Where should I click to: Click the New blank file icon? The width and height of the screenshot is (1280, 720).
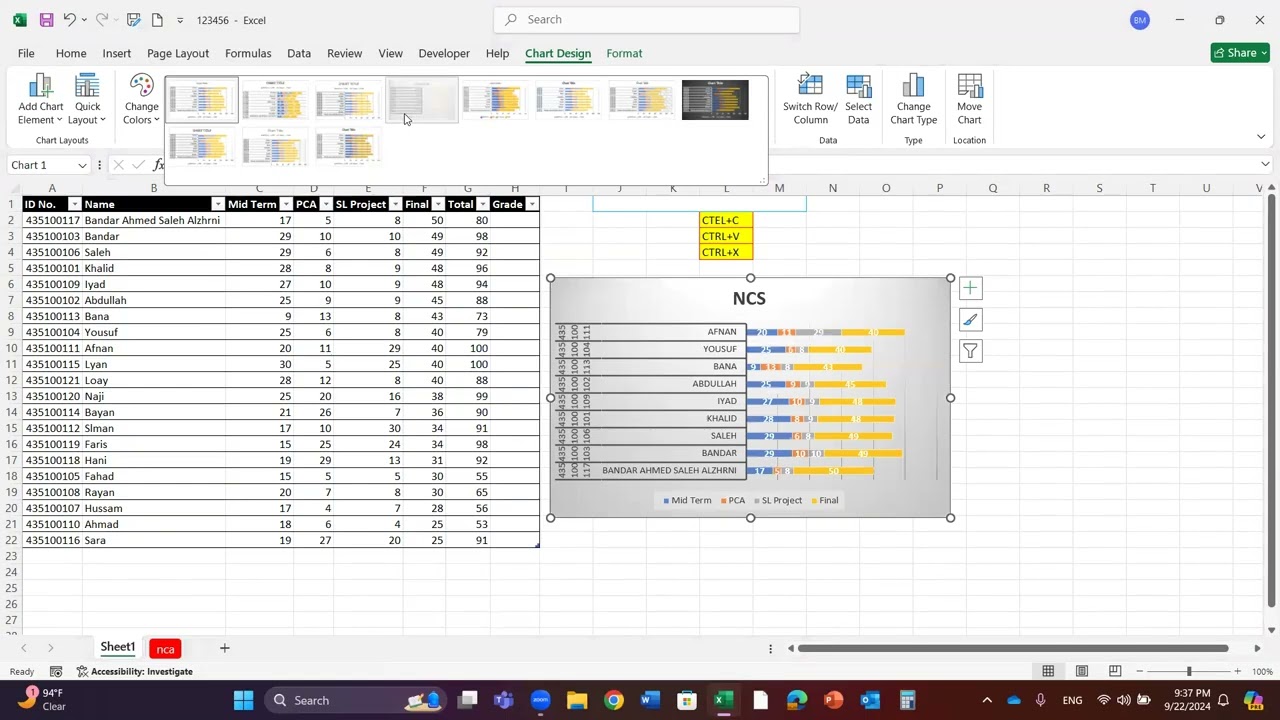(x=157, y=20)
